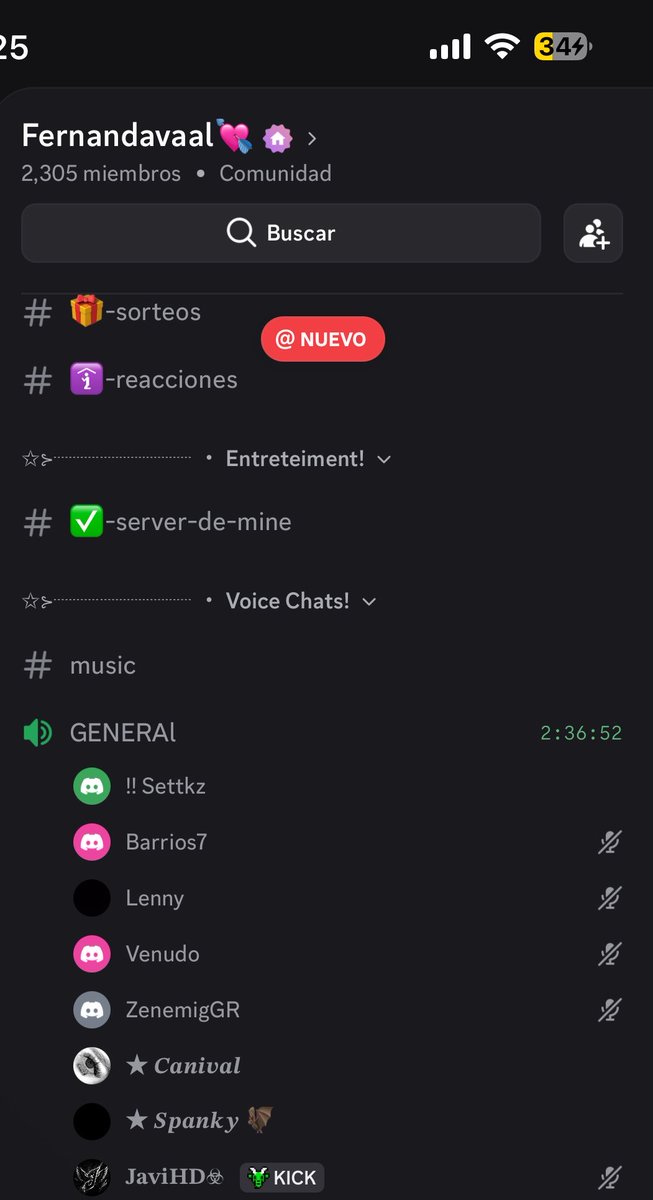
Task: Tap the magnifying glass search icon
Action: pos(241,233)
